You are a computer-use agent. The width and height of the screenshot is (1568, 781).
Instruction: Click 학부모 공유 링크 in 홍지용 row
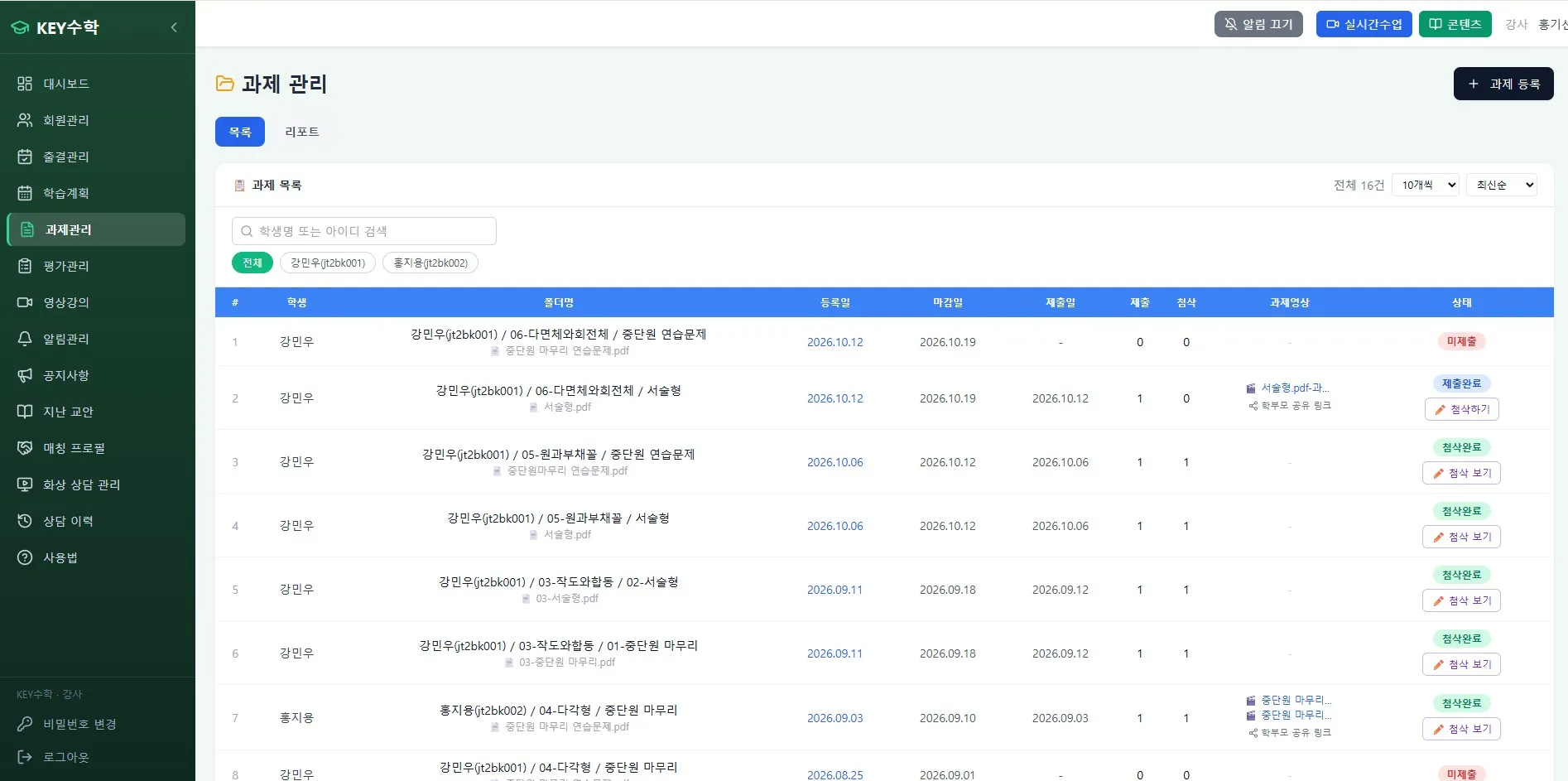[x=1290, y=733]
